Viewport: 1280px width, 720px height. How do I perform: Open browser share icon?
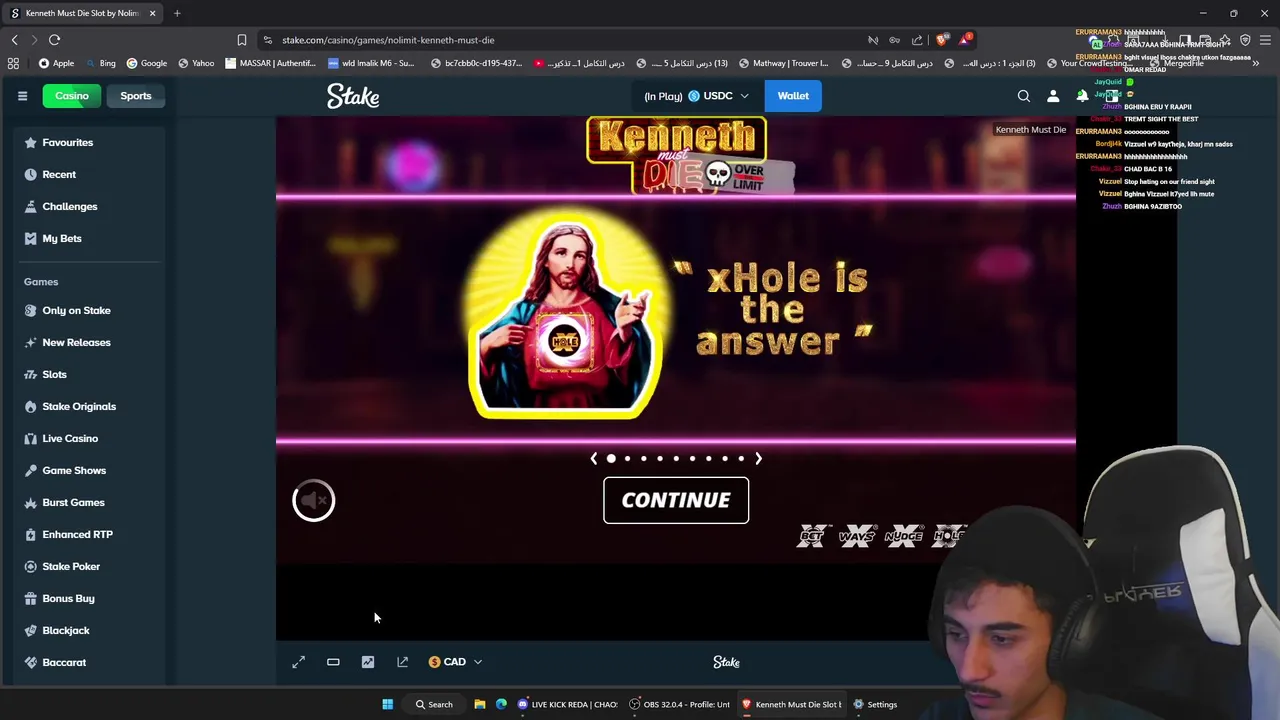tap(917, 40)
